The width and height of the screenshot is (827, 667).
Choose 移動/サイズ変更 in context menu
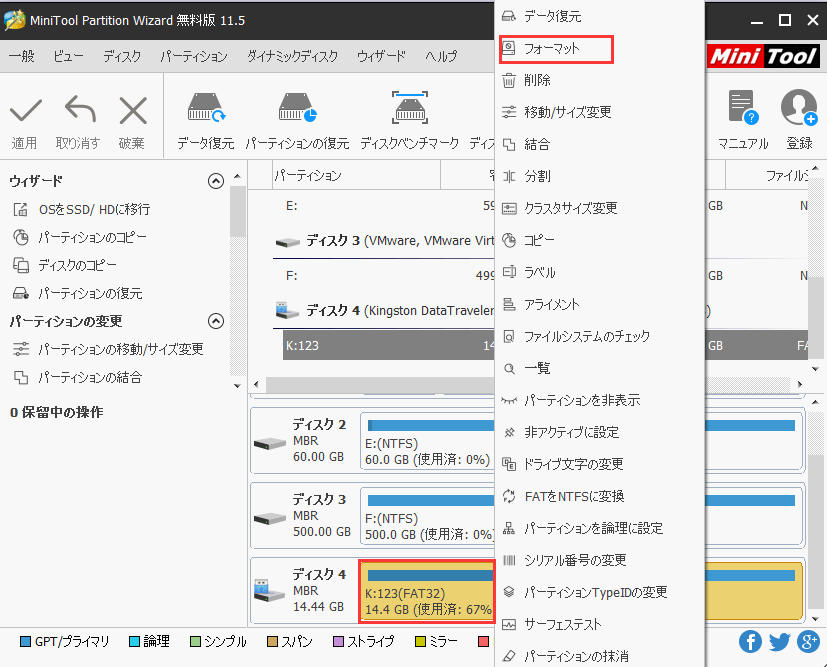600,112
